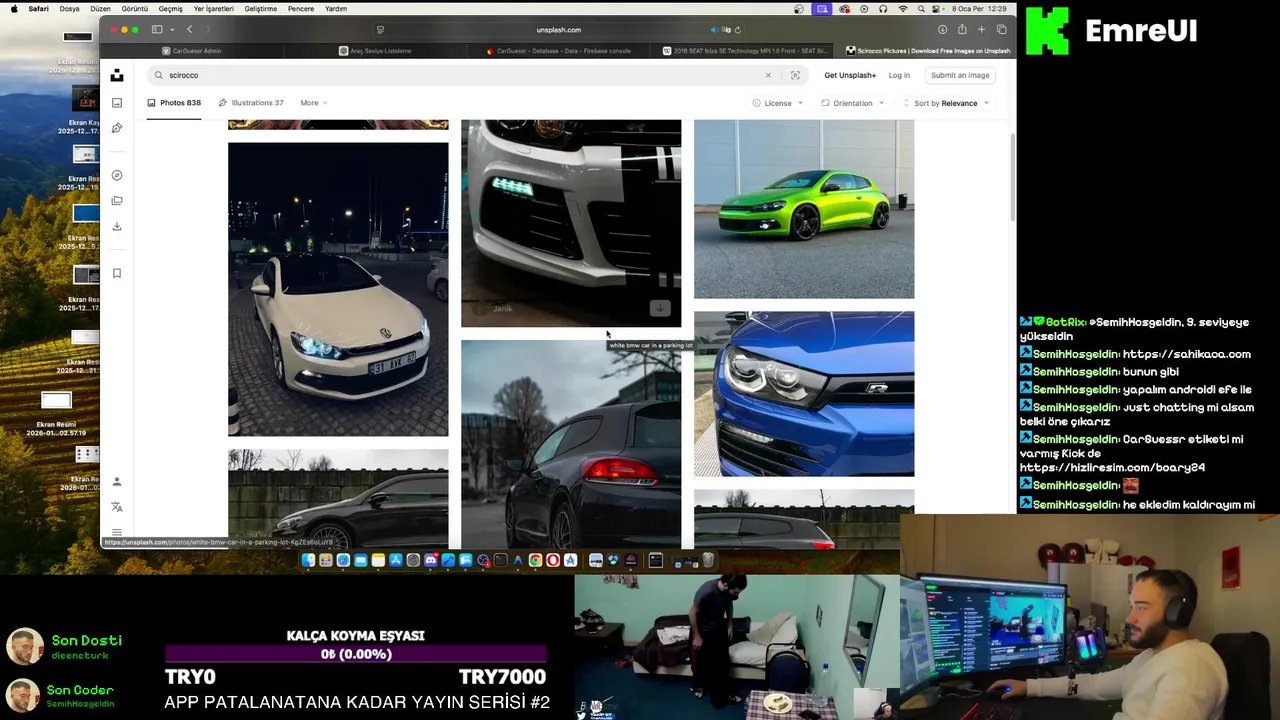Launch Opera from the Dock
This screenshot has height=720, width=1280.
552,560
